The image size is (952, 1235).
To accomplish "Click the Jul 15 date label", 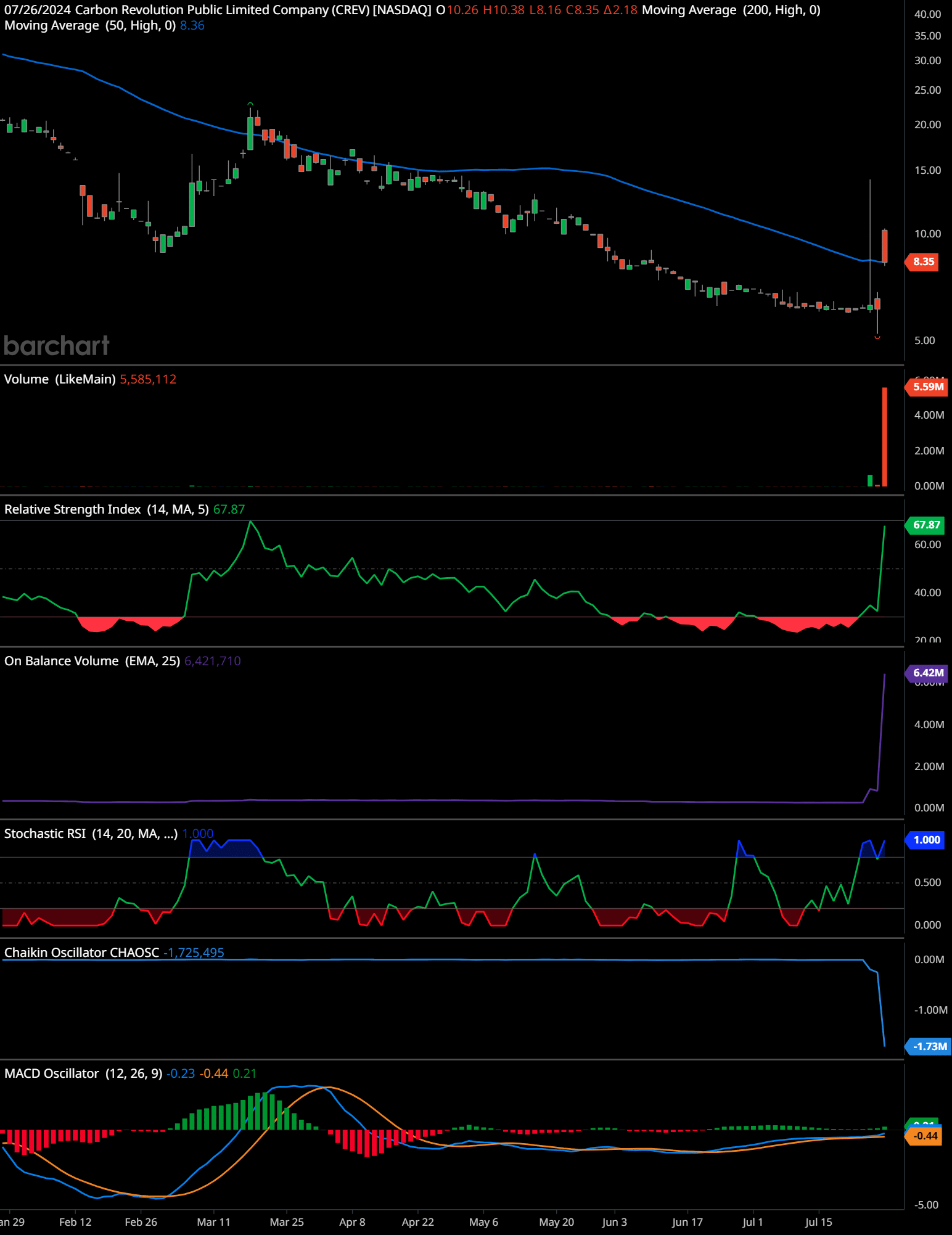I will pos(818,1222).
